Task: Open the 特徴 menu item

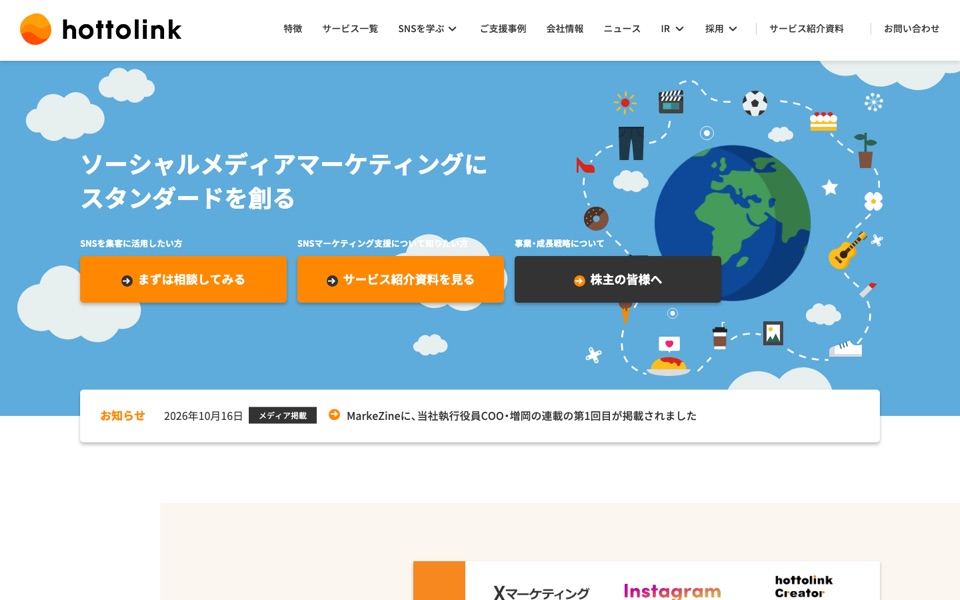Action: coord(293,29)
